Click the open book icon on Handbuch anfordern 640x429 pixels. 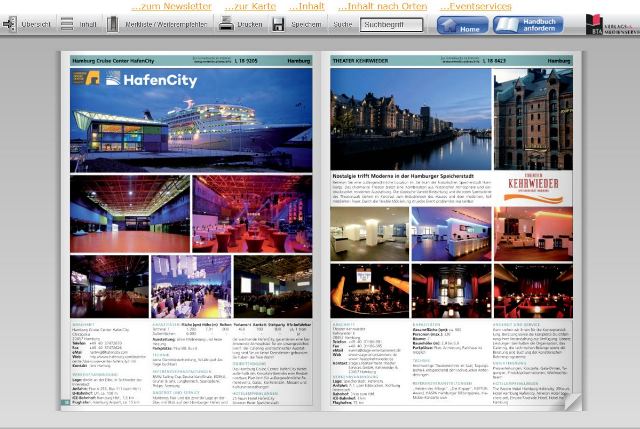point(507,25)
